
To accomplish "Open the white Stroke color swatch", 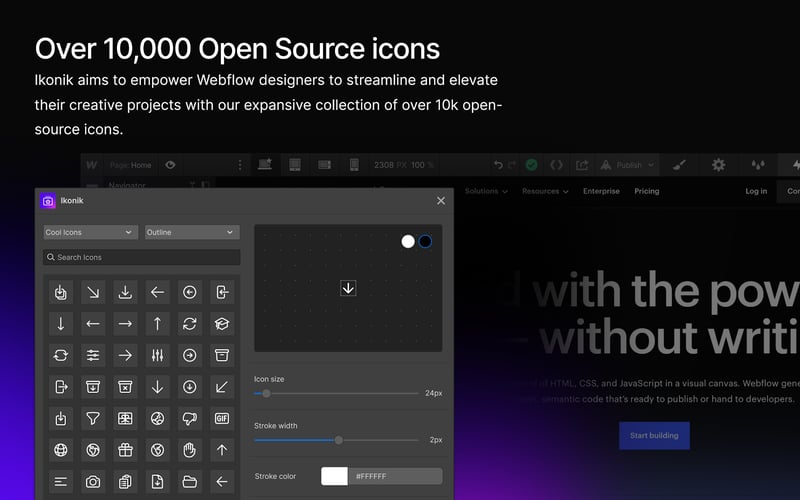I will click(x=334, y=476).
